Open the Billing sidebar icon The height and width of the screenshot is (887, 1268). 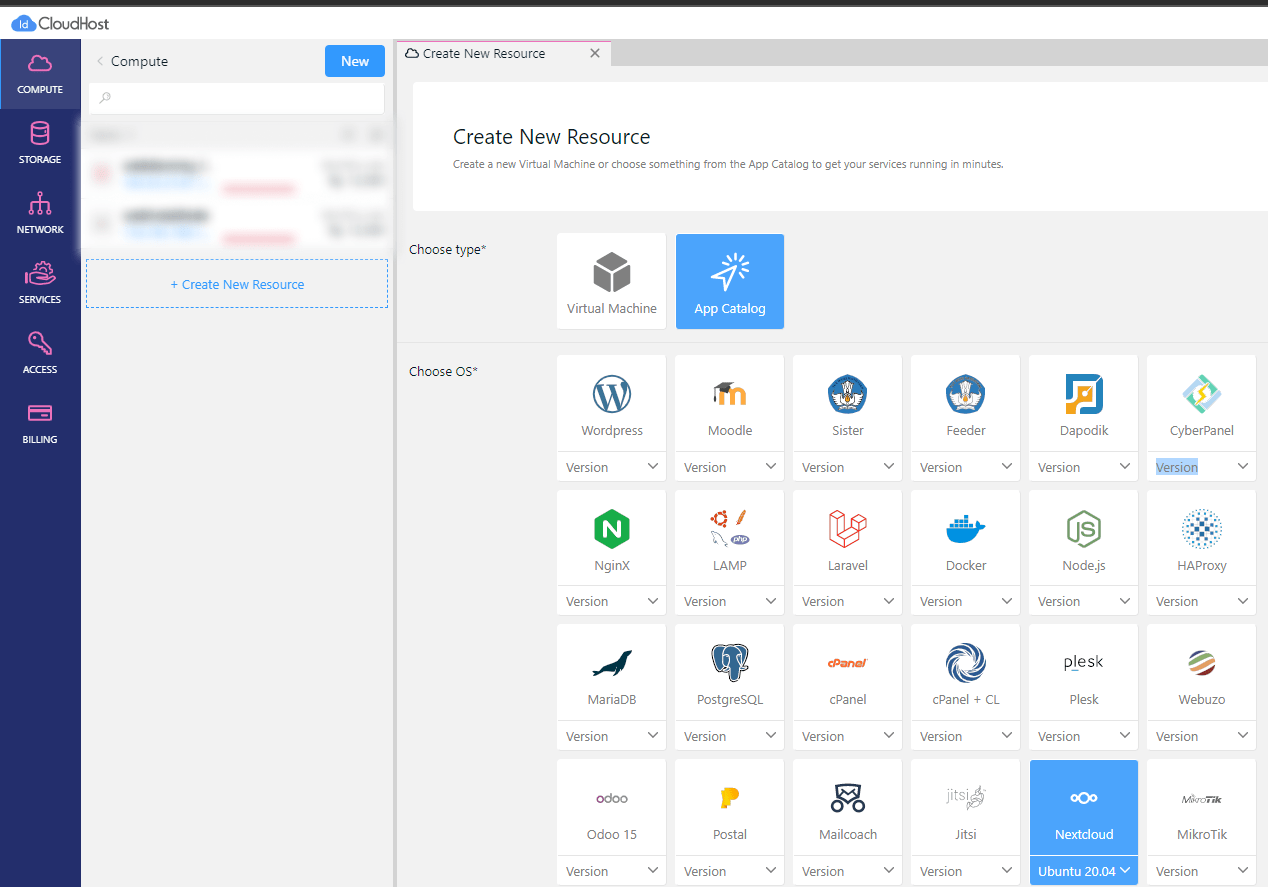pos(40,423)
